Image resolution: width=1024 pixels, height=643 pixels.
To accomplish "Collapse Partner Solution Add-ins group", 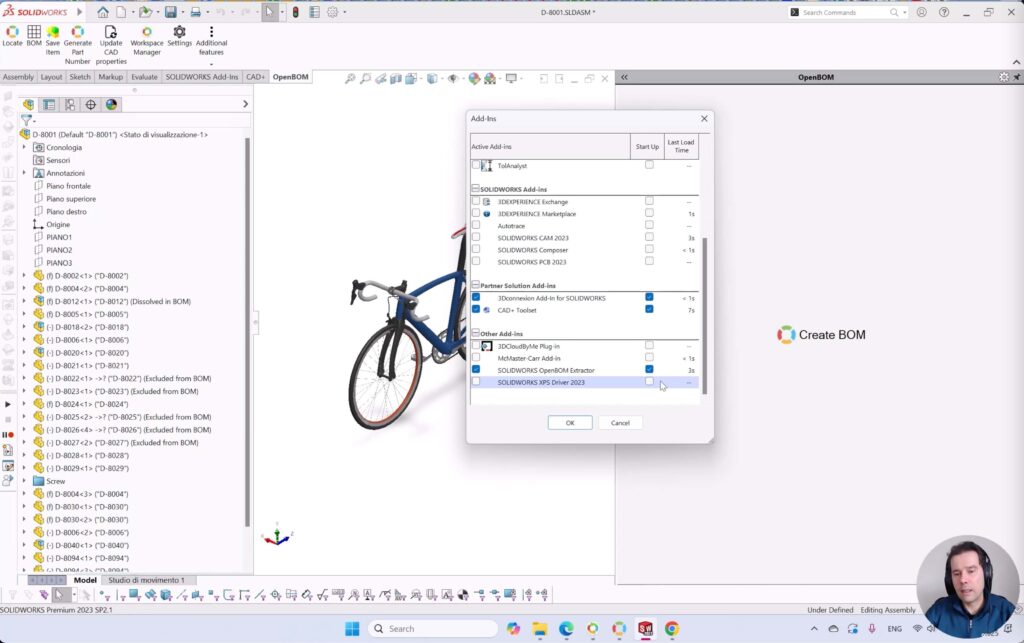I will [475, 285].
